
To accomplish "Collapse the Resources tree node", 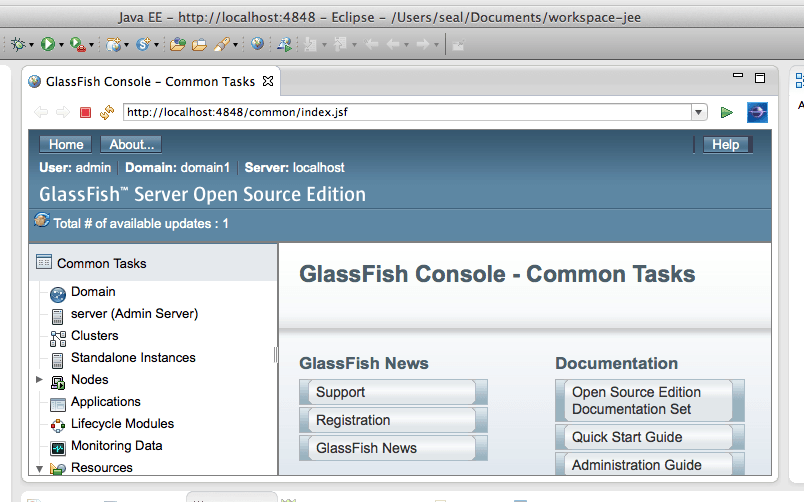I will pyautogui.click(x=39, y=468).
